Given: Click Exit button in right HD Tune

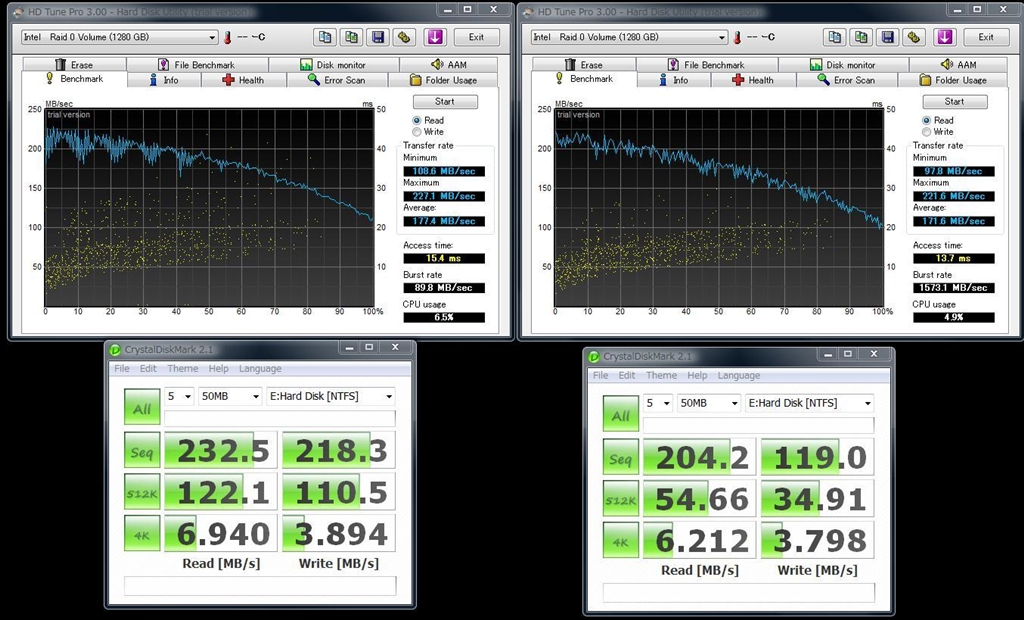Looking at the screenshot, I should pyautogui.click(x=986, y=37).
